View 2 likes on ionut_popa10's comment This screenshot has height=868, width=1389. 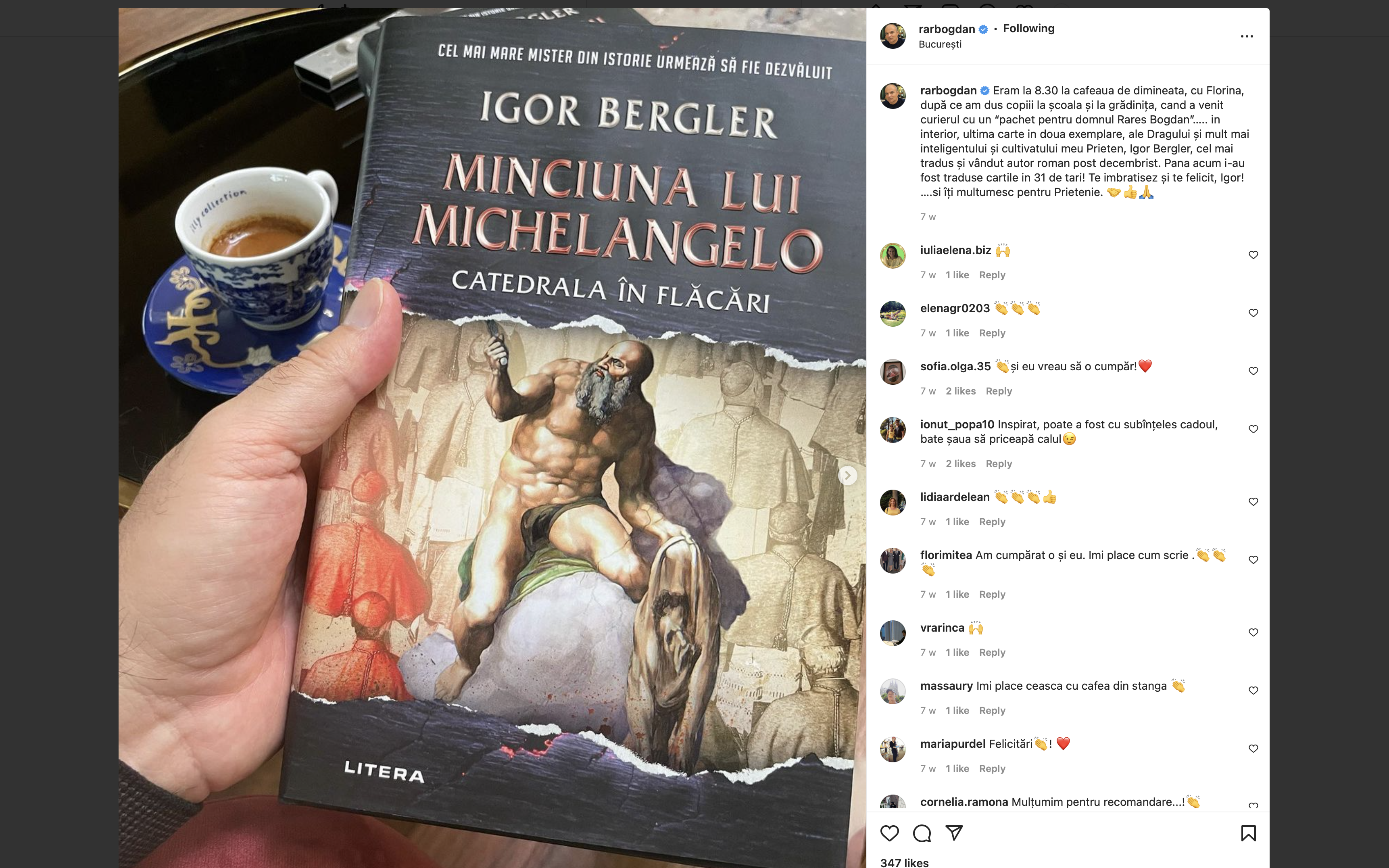click(960, 464)
